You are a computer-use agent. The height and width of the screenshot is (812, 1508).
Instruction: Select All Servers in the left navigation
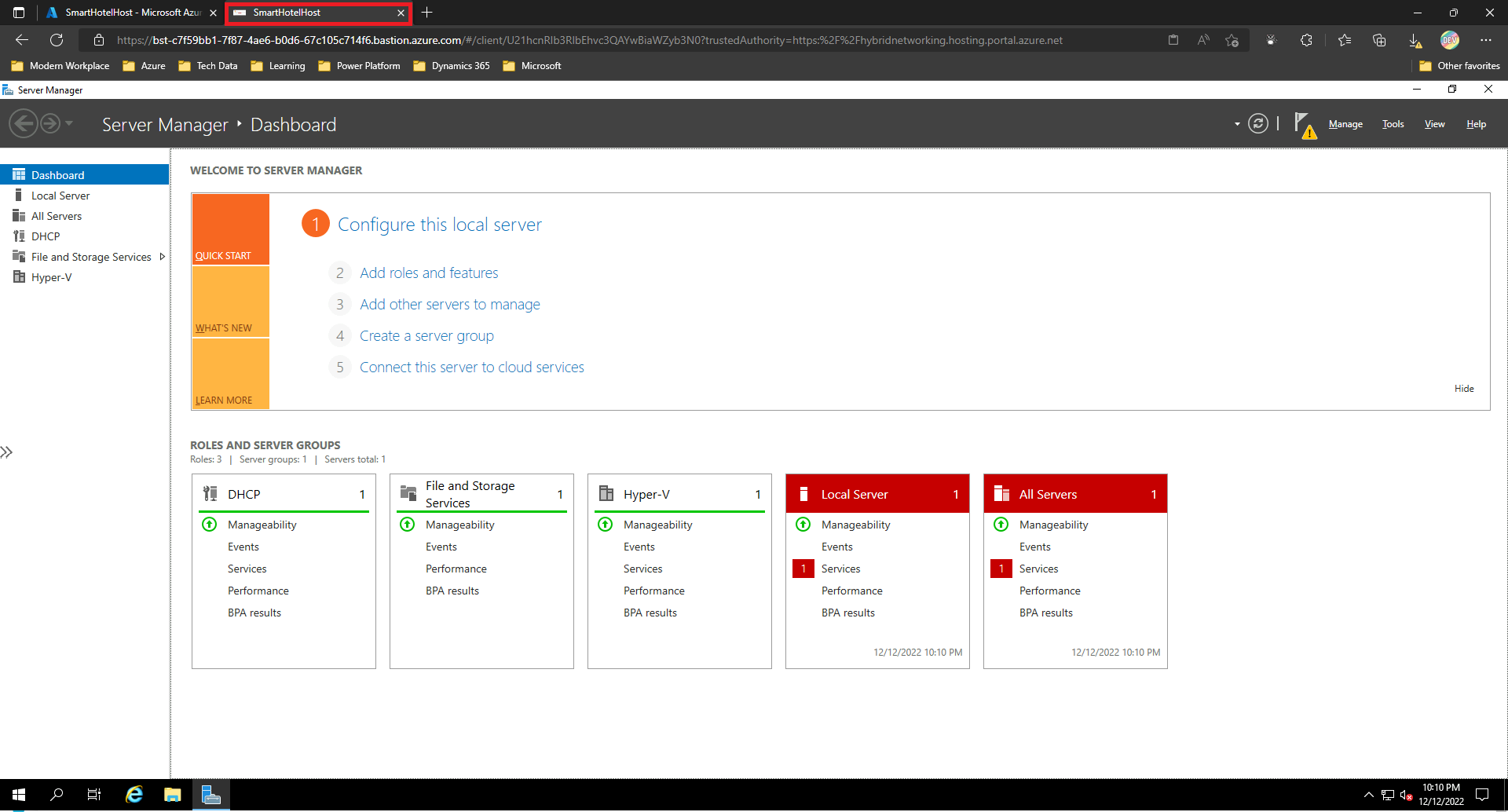coord(85,216)
